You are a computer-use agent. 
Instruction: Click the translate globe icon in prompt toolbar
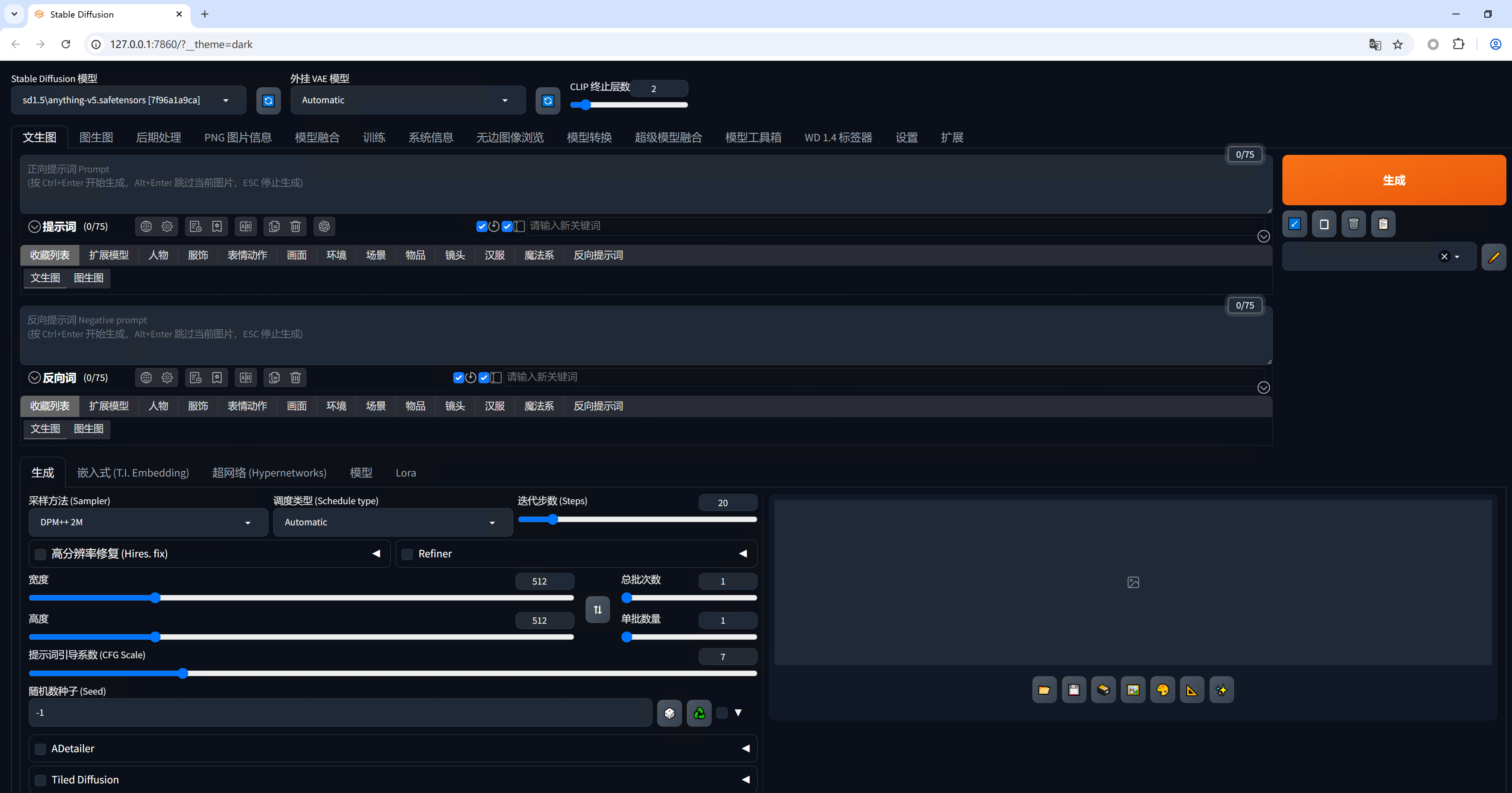tap(146, 226)
